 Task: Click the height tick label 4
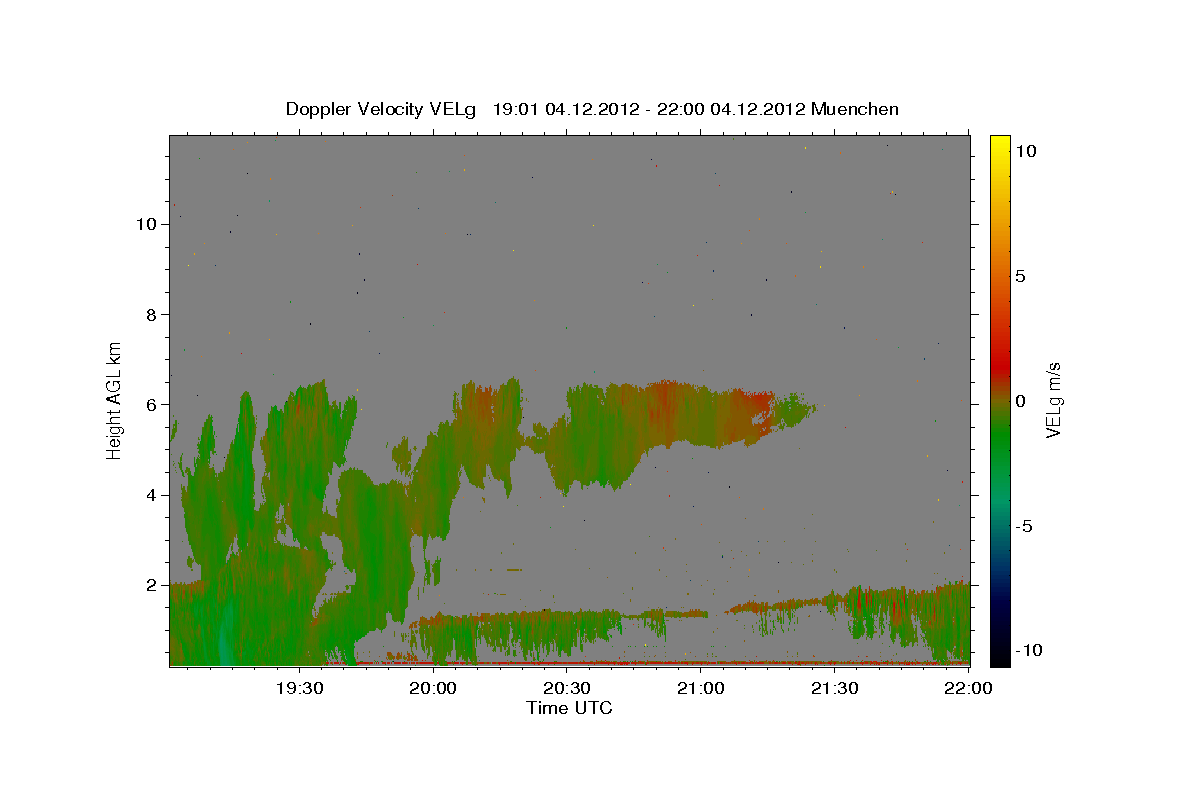(x=152, y=495)
